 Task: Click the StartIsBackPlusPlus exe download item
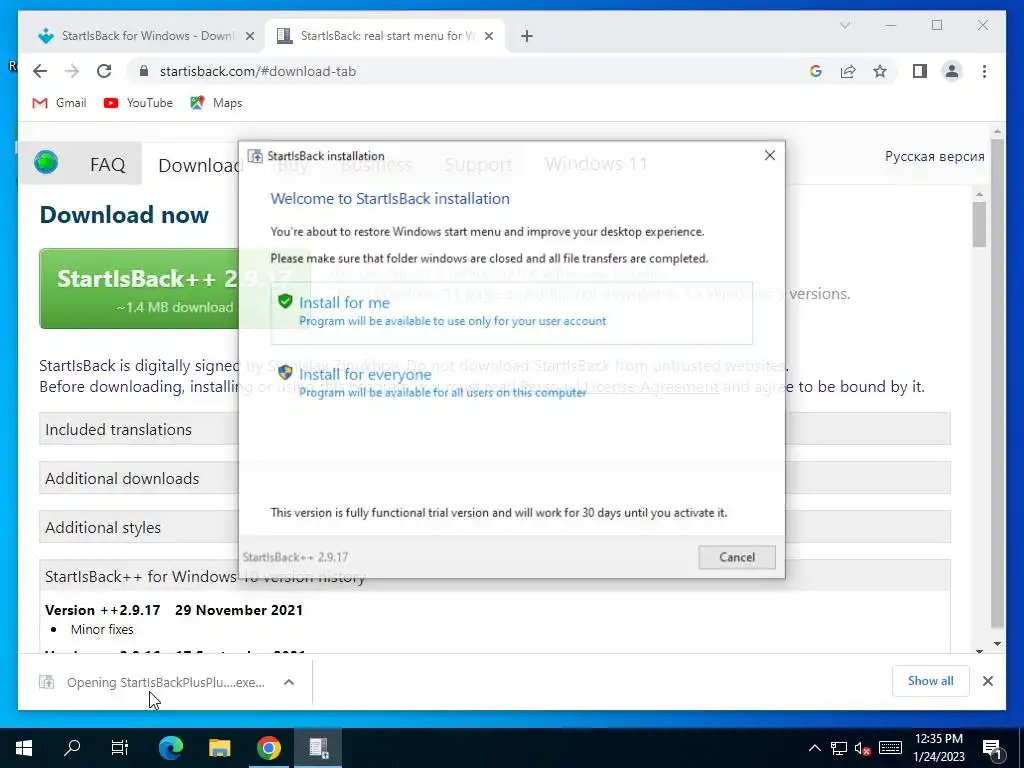click(153, 682)
